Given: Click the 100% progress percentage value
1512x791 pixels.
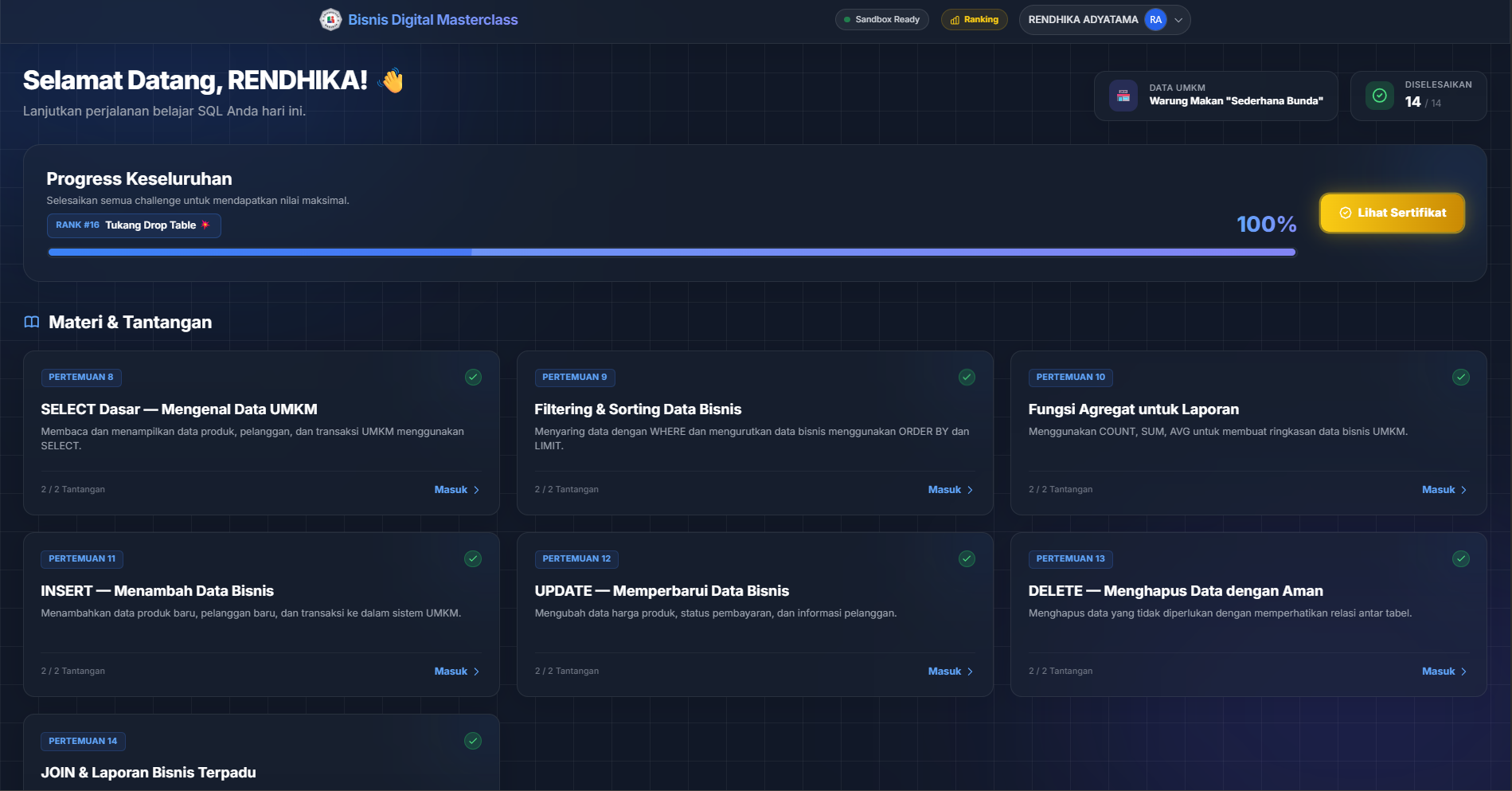Looking at the screenshot, I should (1267, 225).
